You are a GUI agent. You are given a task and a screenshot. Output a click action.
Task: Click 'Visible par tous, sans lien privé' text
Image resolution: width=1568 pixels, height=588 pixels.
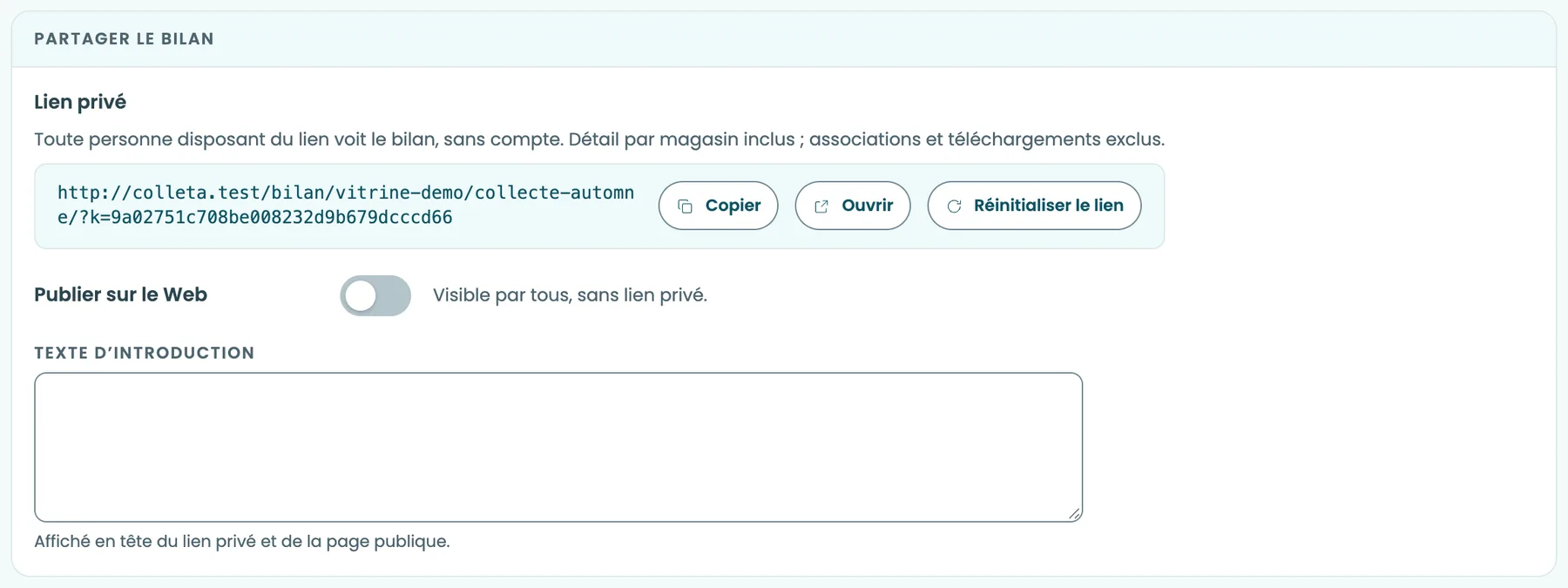[x=570, y=295]
